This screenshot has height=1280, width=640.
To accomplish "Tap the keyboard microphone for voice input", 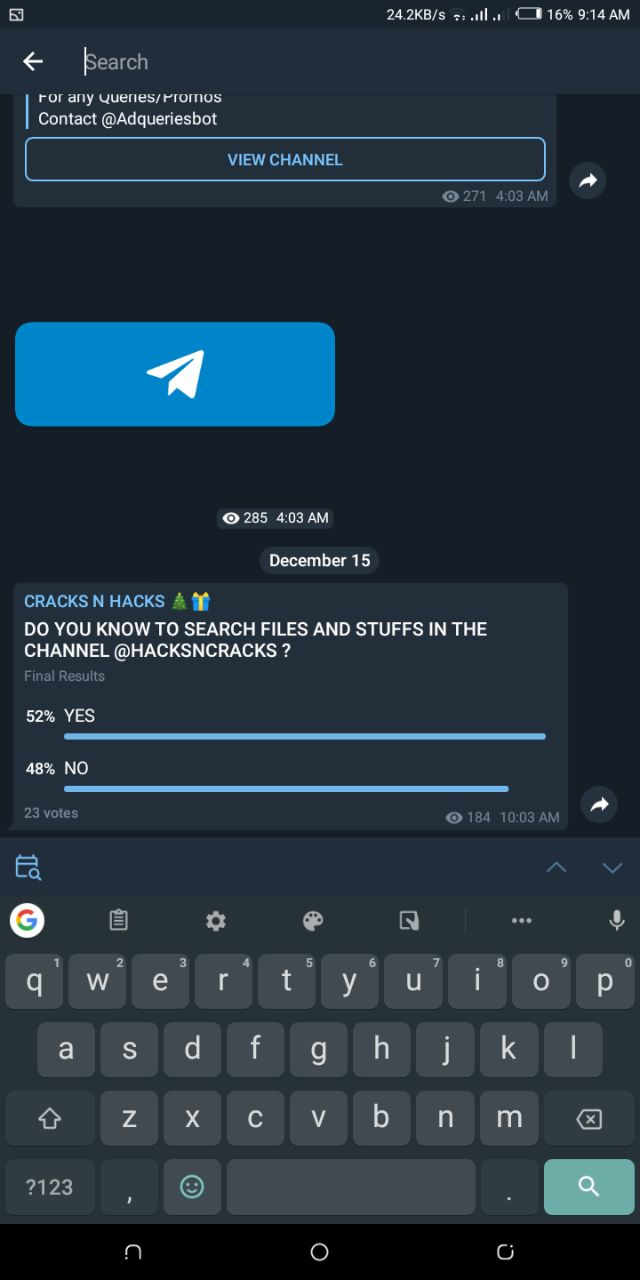I will (x=617, y=921).
